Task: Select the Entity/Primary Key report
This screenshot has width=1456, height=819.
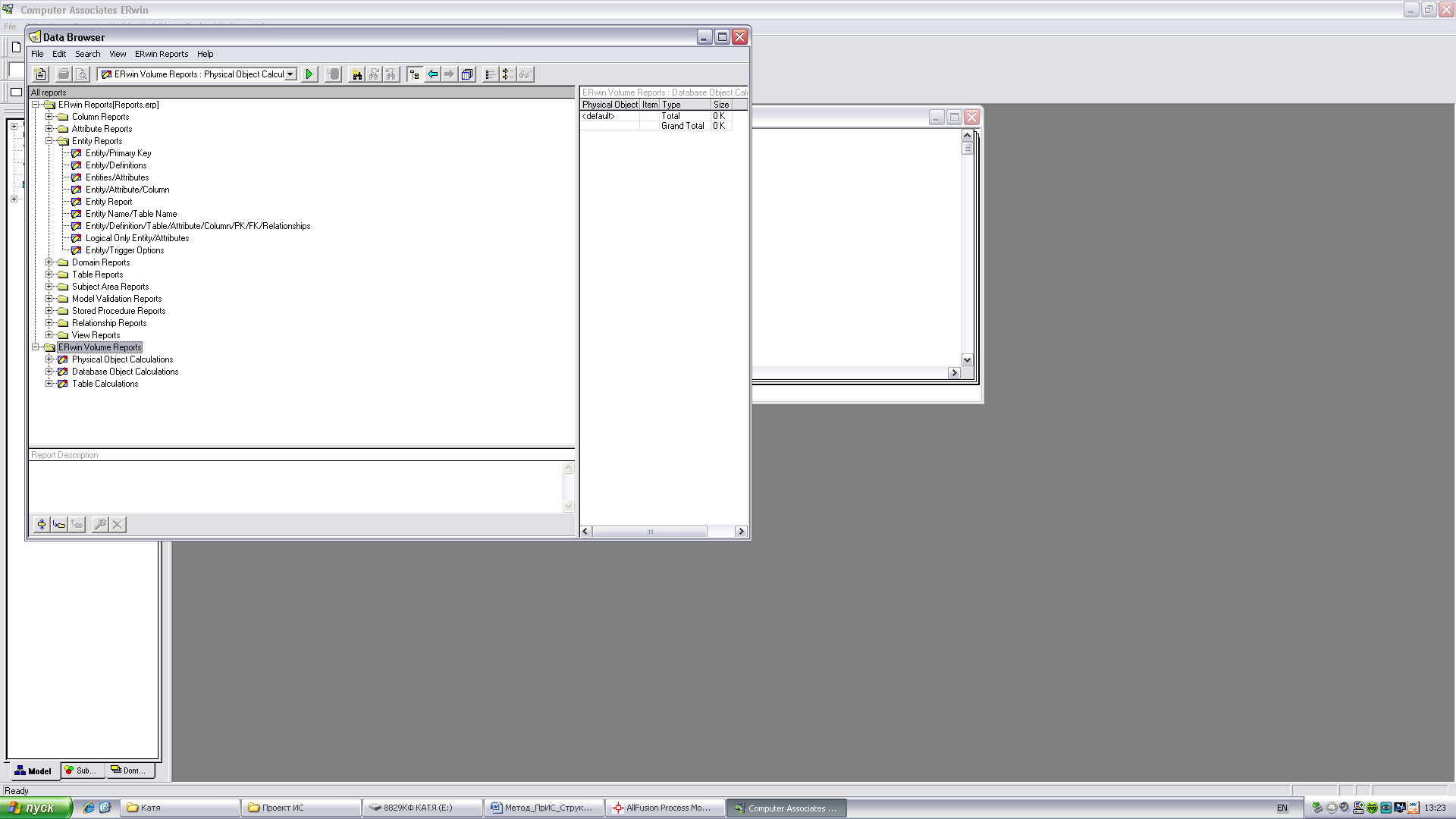Action: (x=118, y=153)
